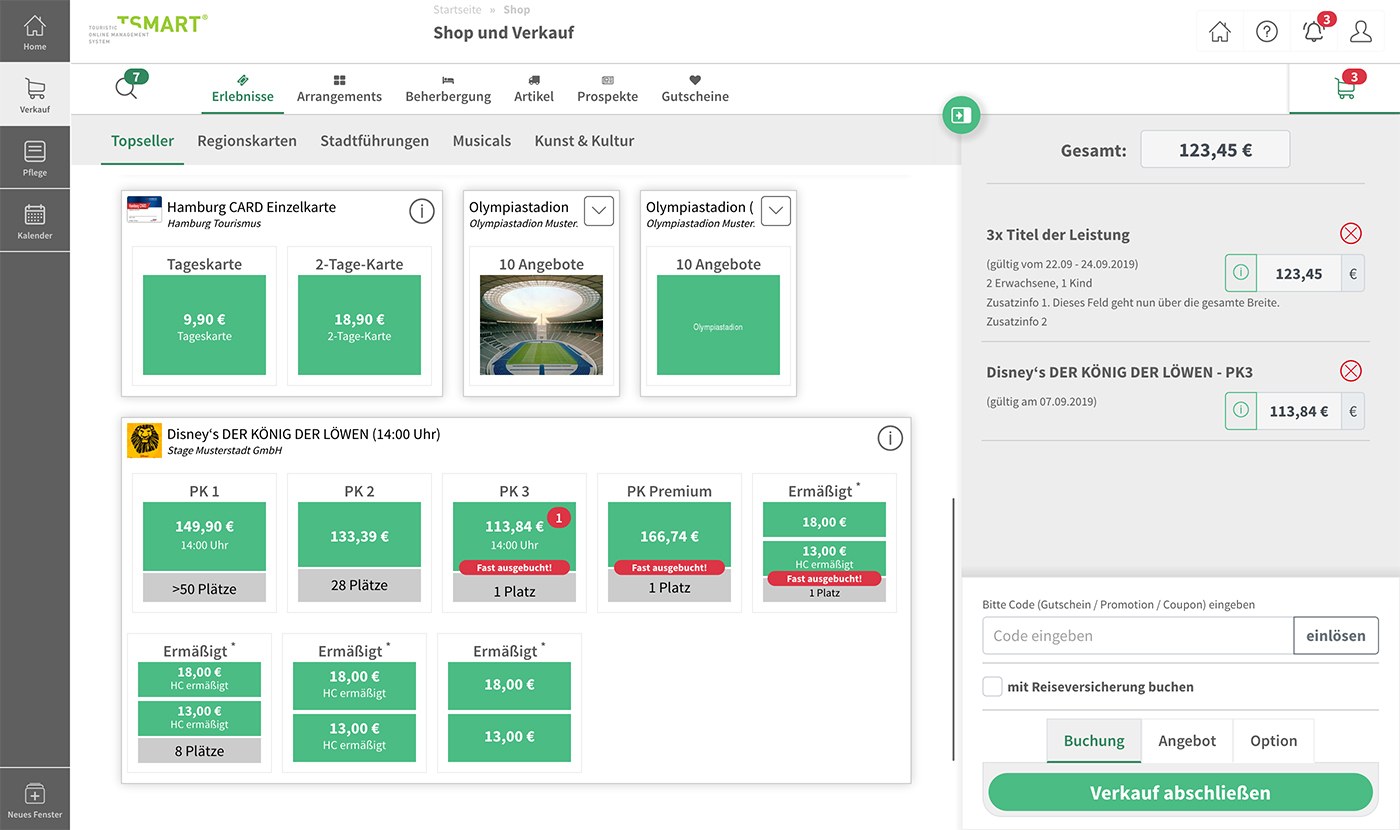Open the notifications bell icon
The height and width of the screenshot is (830, 1400).
tap(1314, 32)
